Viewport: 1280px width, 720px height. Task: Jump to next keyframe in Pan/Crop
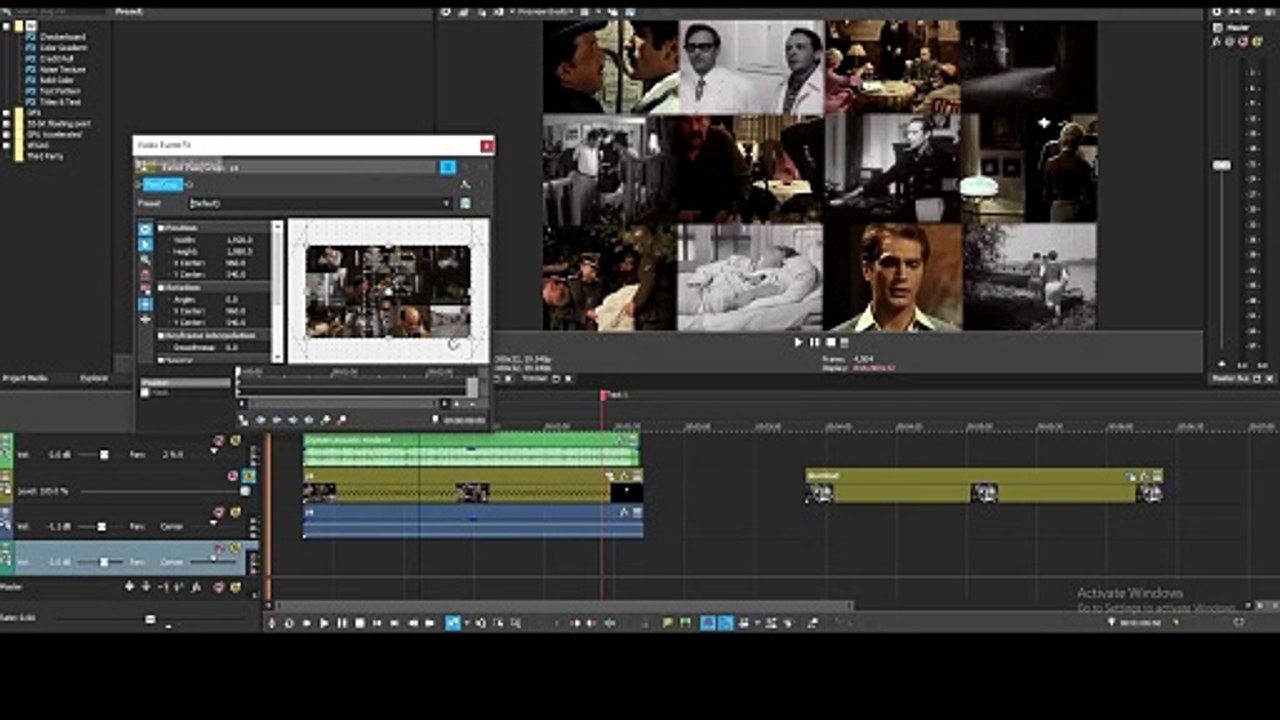(x=292, y=420)
